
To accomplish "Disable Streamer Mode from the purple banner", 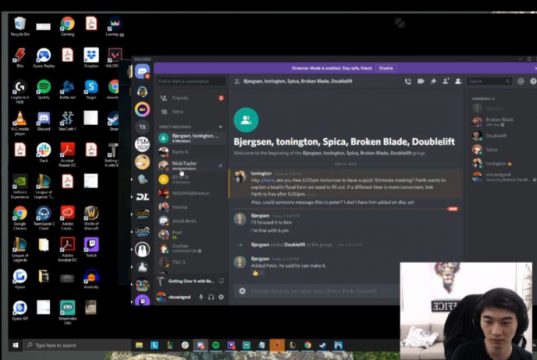I will 386,68.
